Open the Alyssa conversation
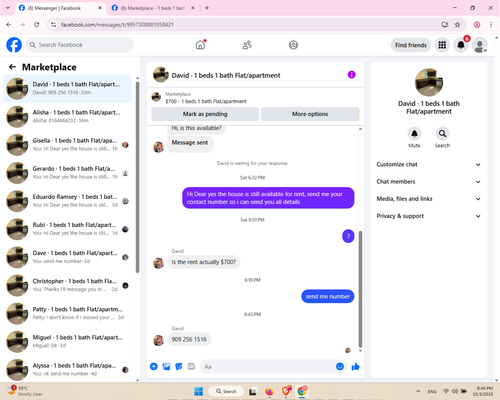 pyautogui.click(x=67, y=370)
